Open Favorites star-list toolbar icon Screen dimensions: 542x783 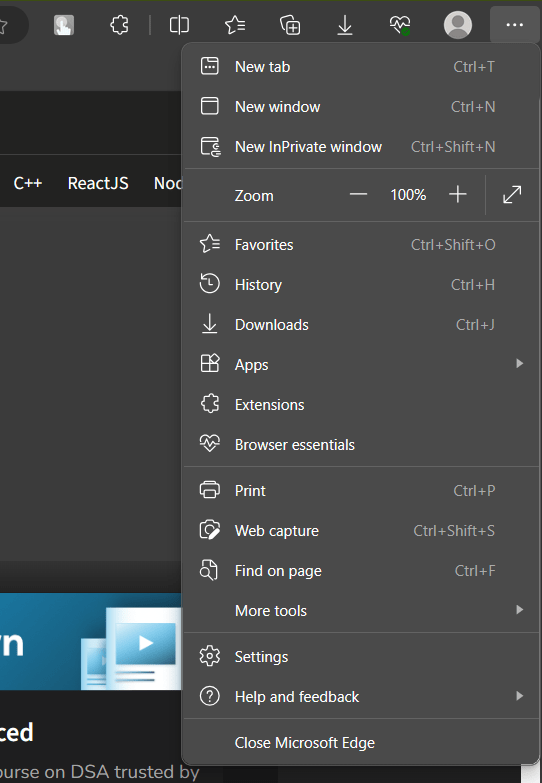click(x=235, y=25)
